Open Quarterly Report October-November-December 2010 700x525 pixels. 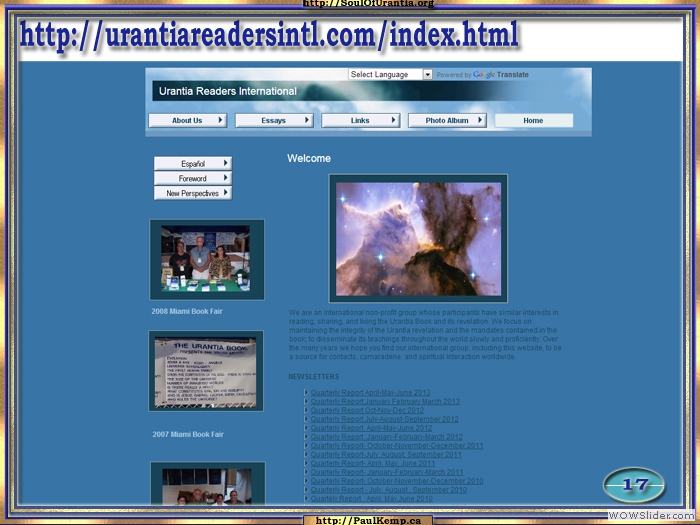point(397,481)
